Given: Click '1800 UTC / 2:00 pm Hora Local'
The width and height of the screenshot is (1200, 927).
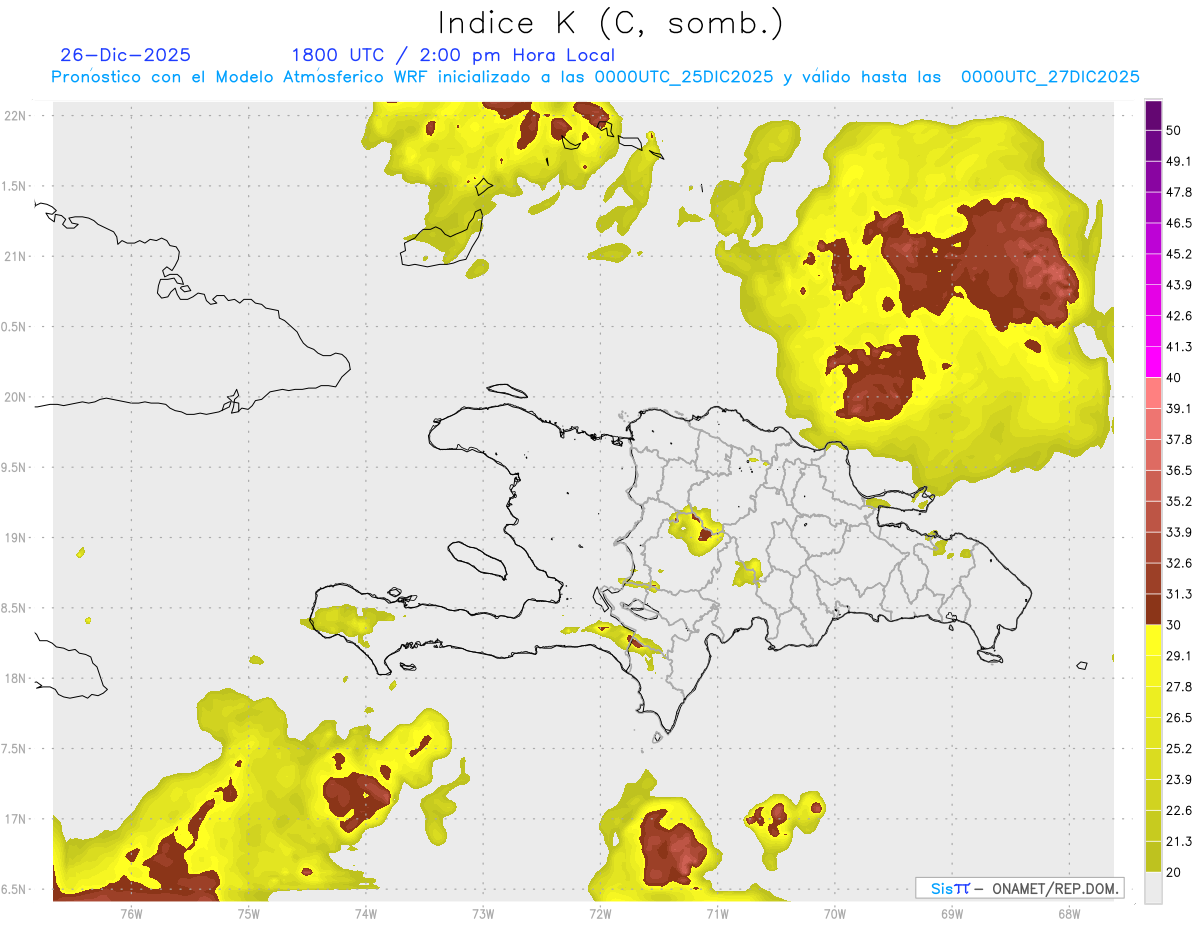Looking at the screenshot, I should tap(453, 55).
